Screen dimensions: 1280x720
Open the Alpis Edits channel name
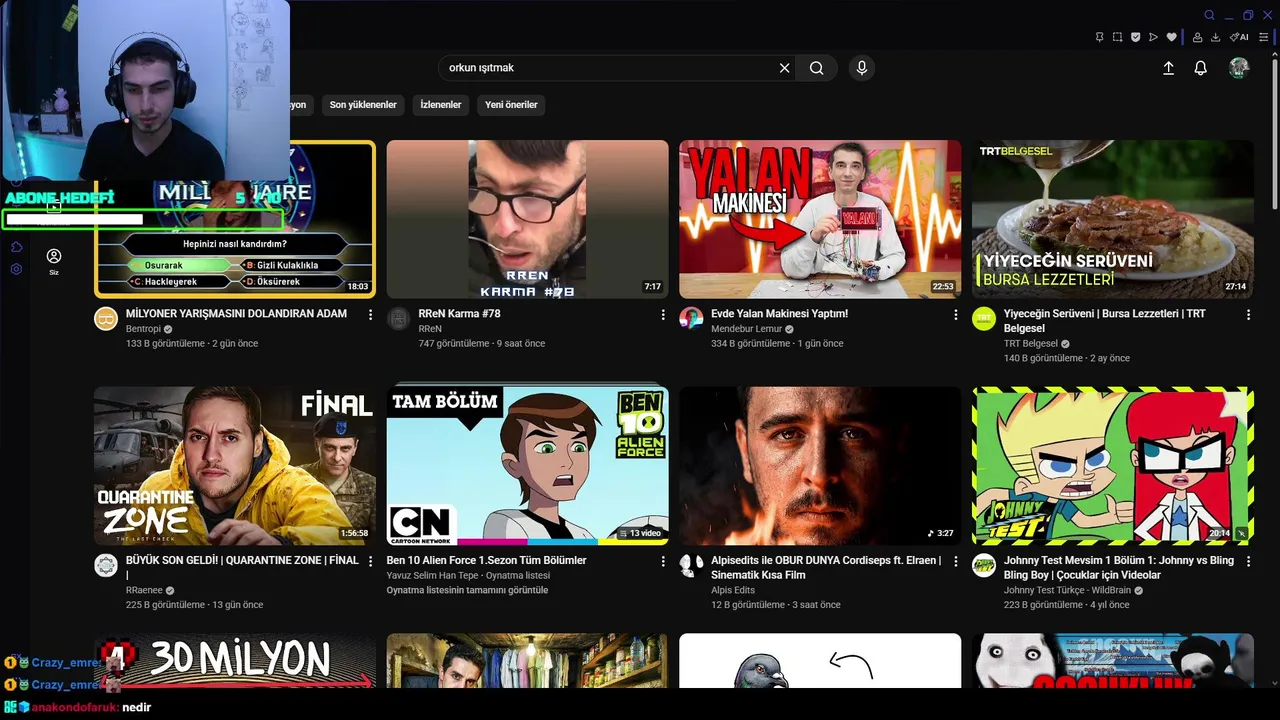coord(733,590)
